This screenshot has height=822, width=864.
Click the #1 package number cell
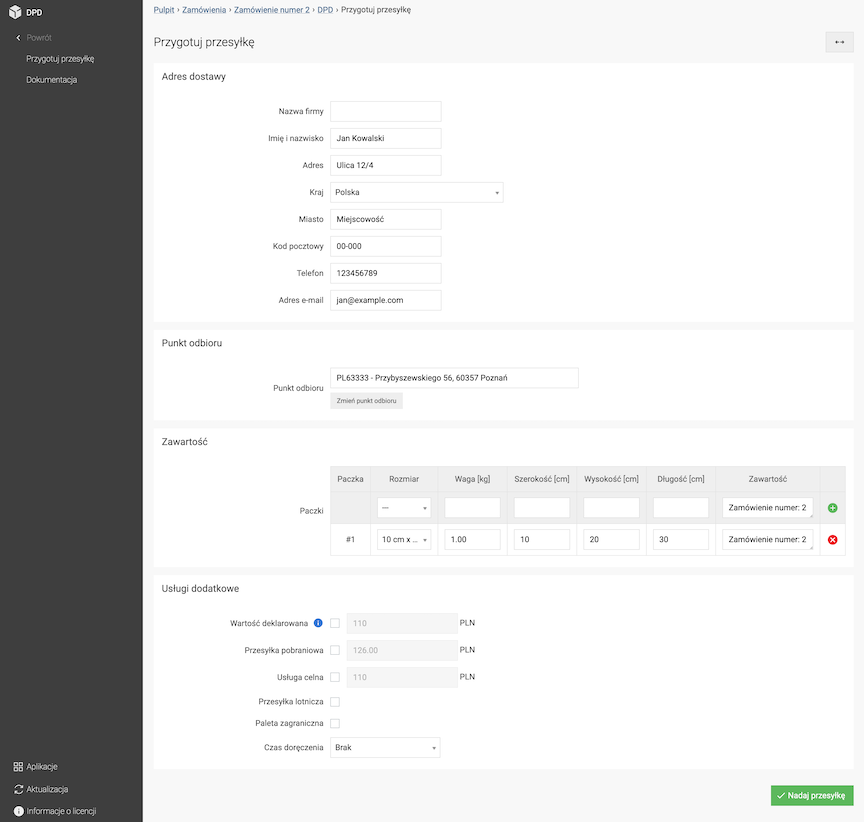click(350, 540)
